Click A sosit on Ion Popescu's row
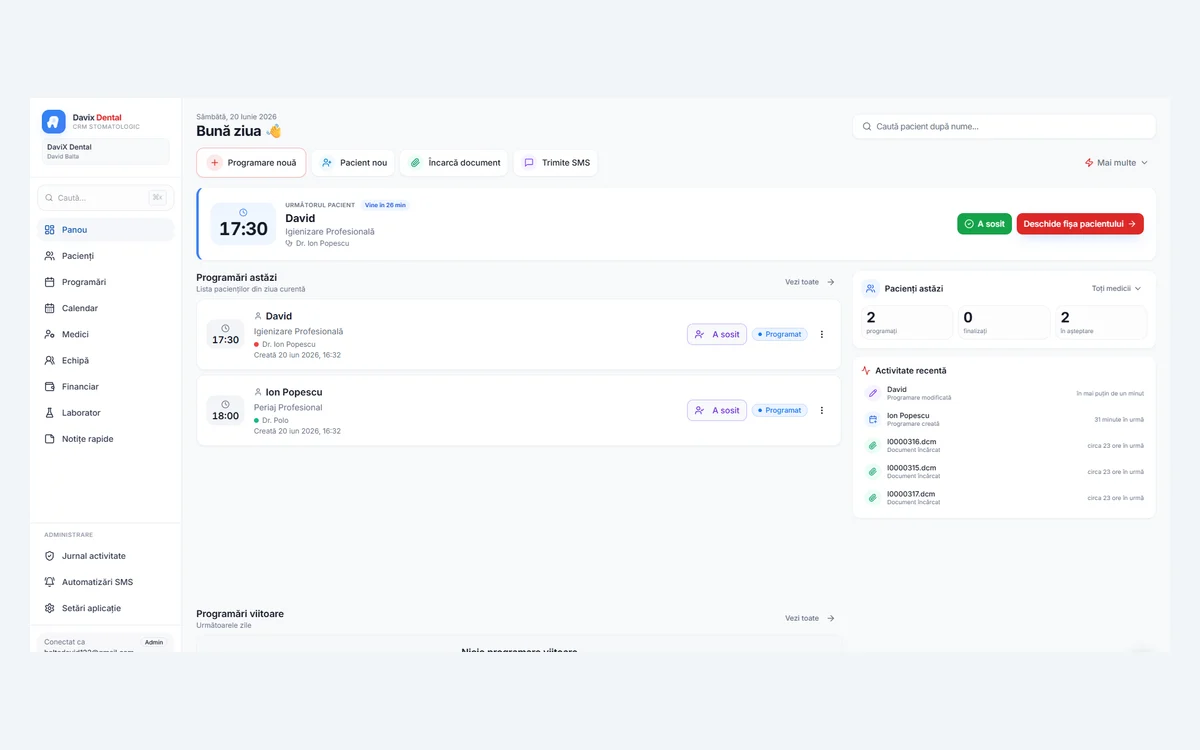The image size is (1200, 750). [717, 410]
